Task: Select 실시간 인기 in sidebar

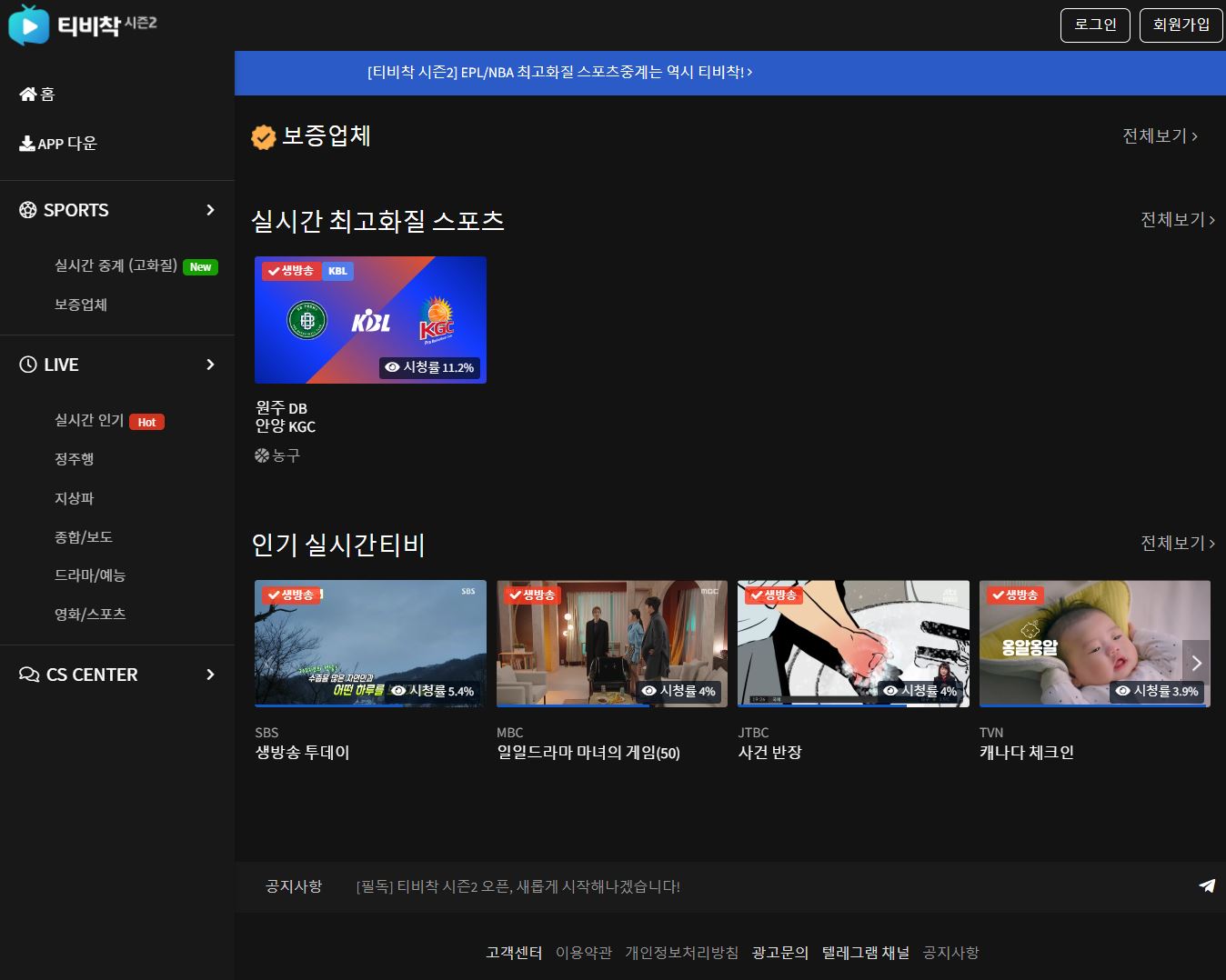Action: (89, 420)
